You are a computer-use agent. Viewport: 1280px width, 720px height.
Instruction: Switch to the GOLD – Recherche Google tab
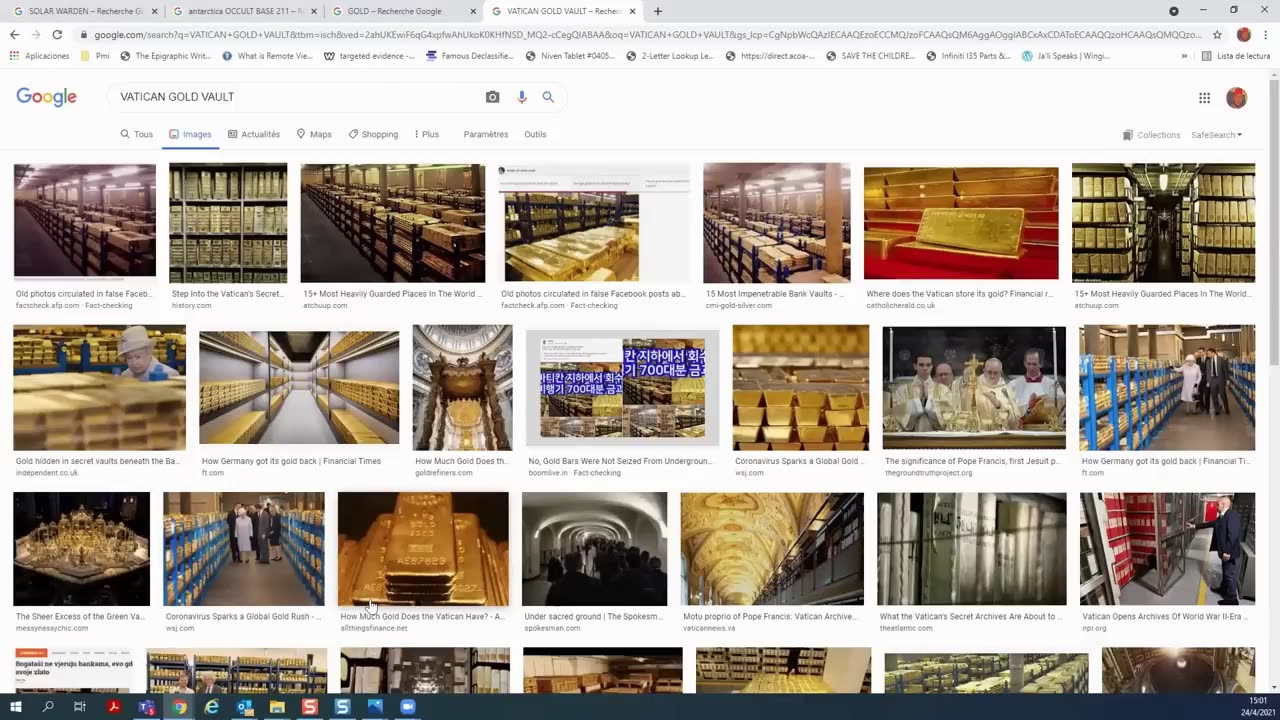pyautogui.click(x=404, y=11)
